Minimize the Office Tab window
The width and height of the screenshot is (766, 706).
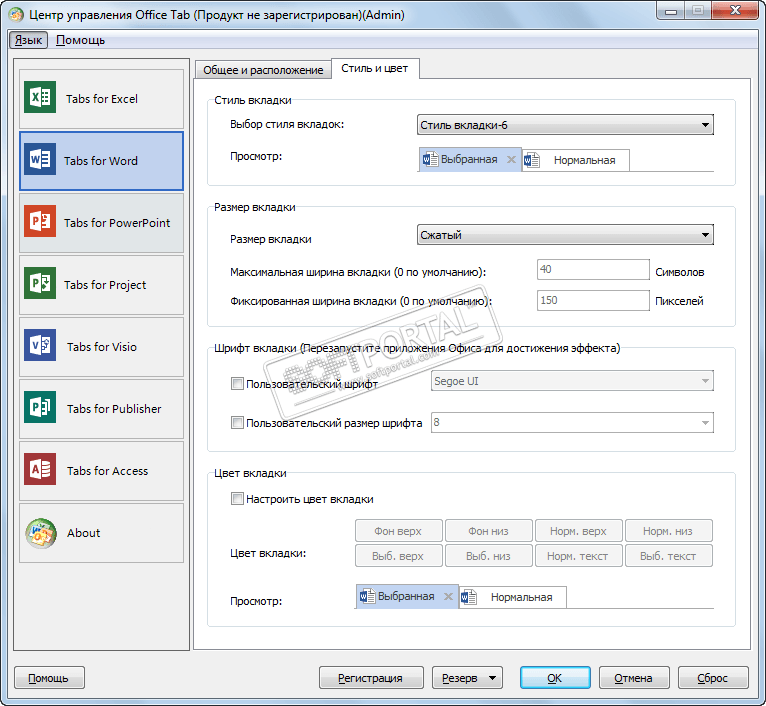point(671,11)
